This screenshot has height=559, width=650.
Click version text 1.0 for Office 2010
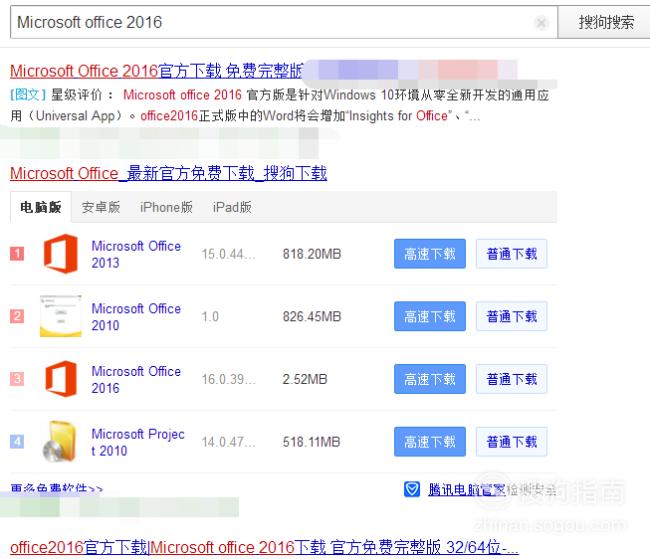click(210, 316)
